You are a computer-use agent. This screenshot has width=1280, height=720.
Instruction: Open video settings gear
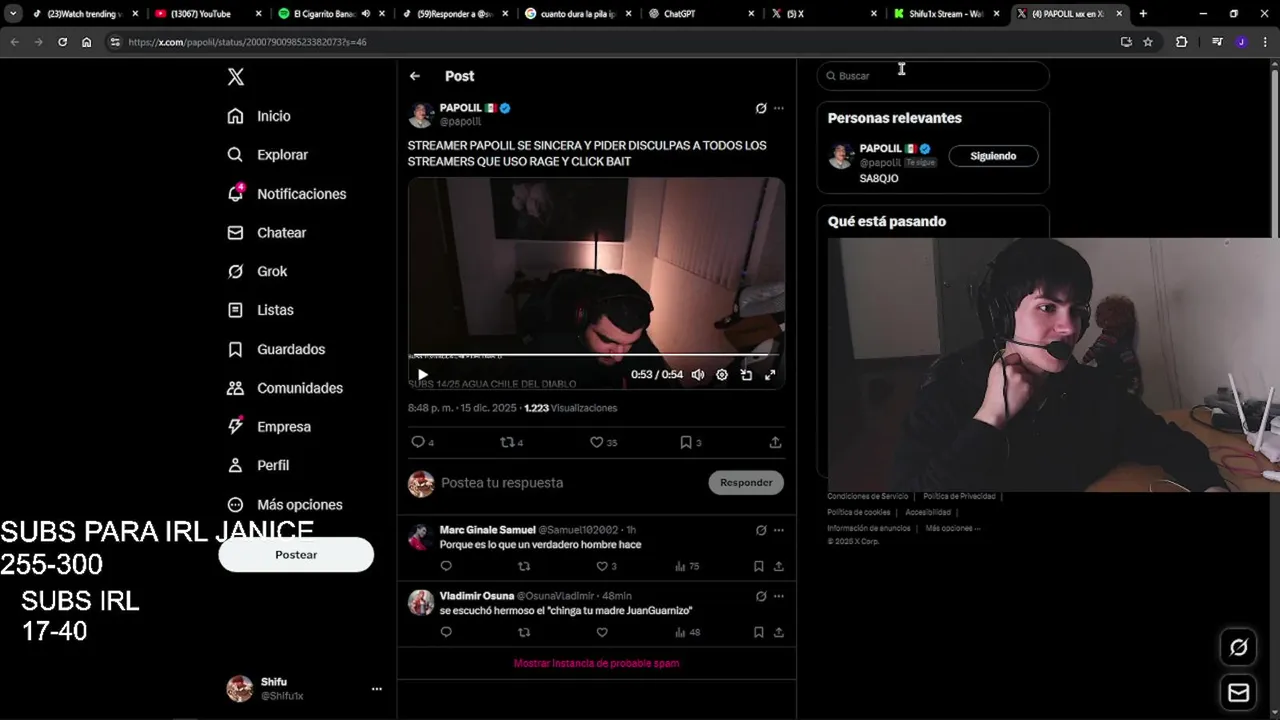[x=722, y=375]
